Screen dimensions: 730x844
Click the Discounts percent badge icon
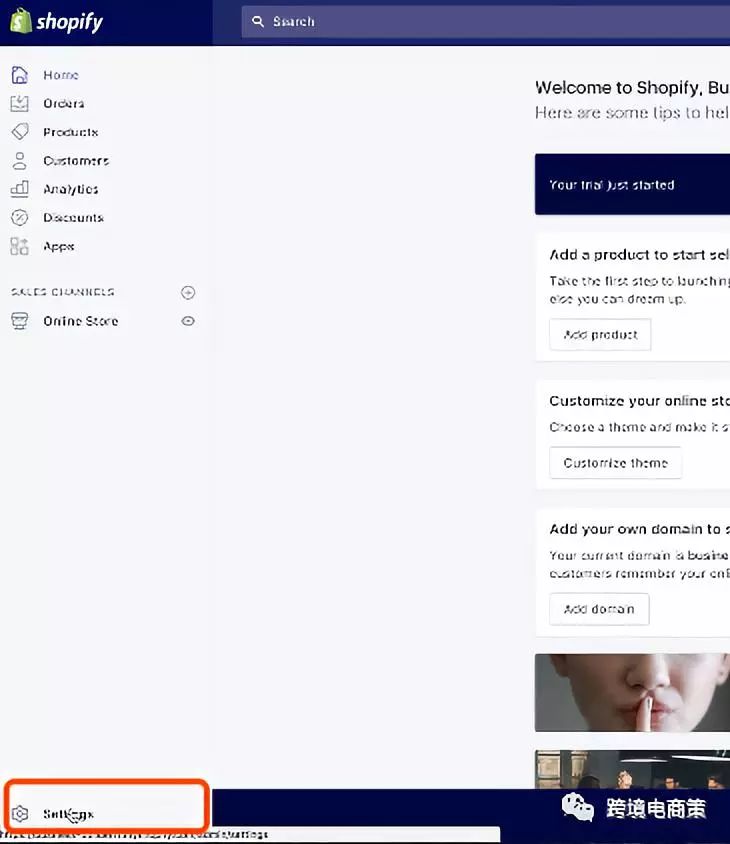[x=20, y=217]
